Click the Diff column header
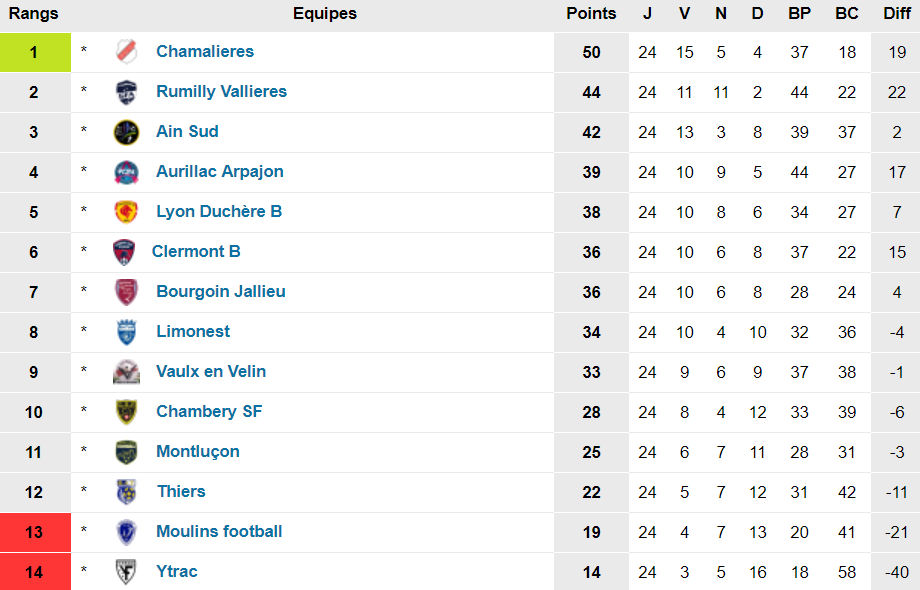920x590 pixels. point(896,14)
